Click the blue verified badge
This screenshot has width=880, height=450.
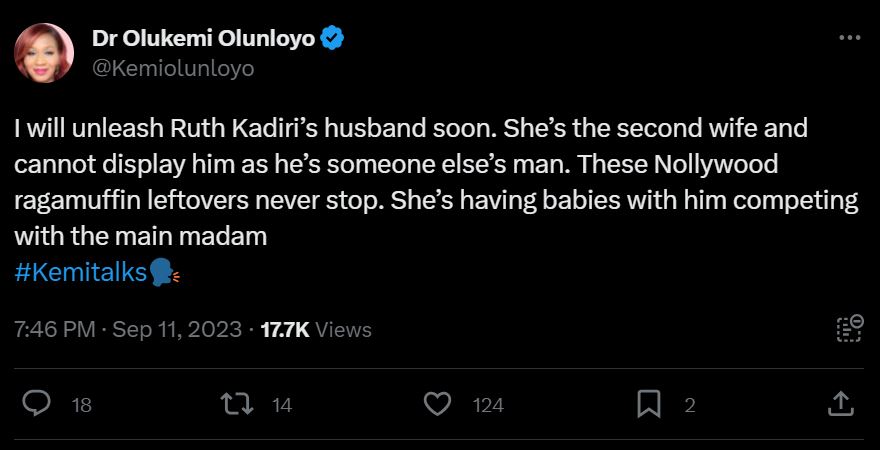[333, 39]
